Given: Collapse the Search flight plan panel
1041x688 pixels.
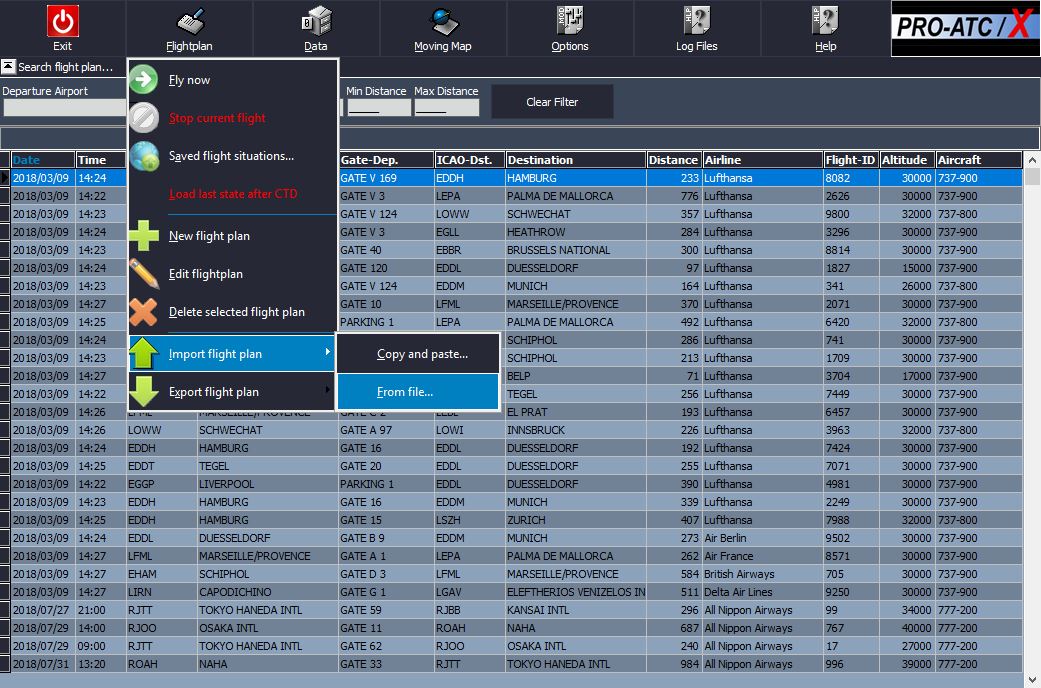Looking at the screenshot, I should [9, 66].
